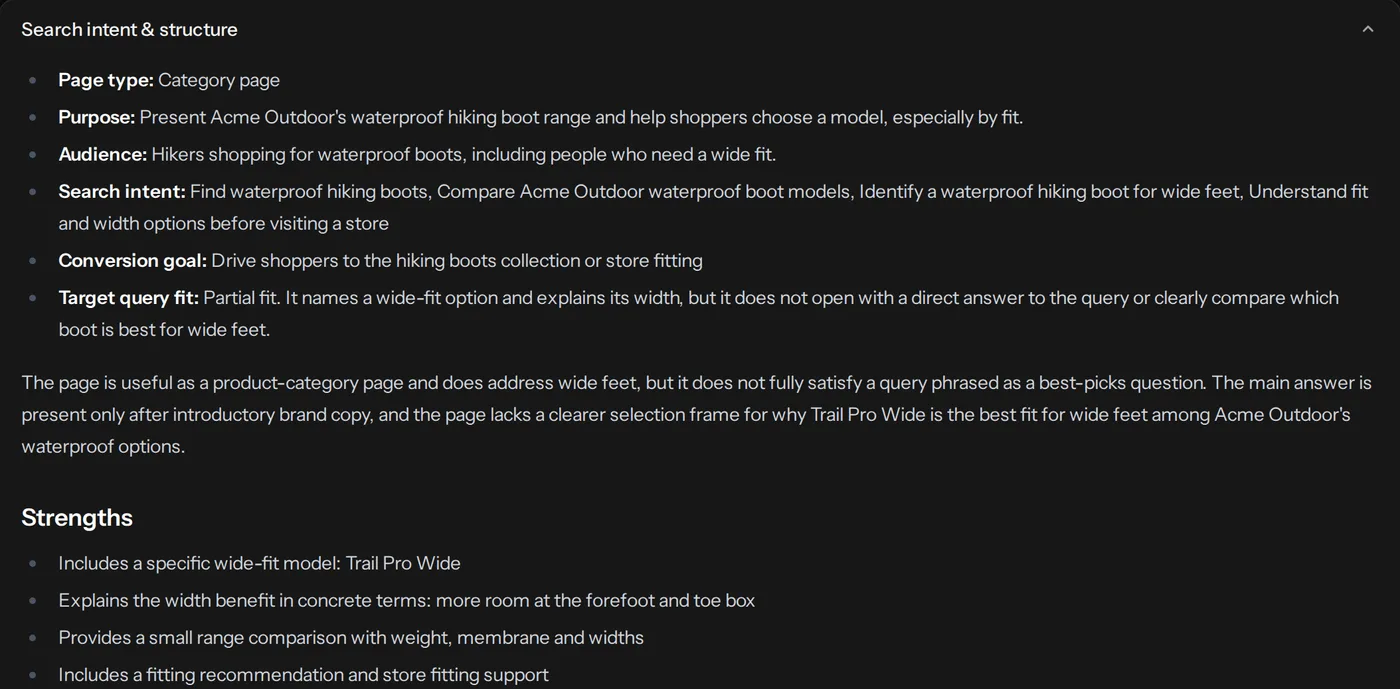Click the store fitting support strength item
The image size is (1400, 689).
click(x=303, y=674)
